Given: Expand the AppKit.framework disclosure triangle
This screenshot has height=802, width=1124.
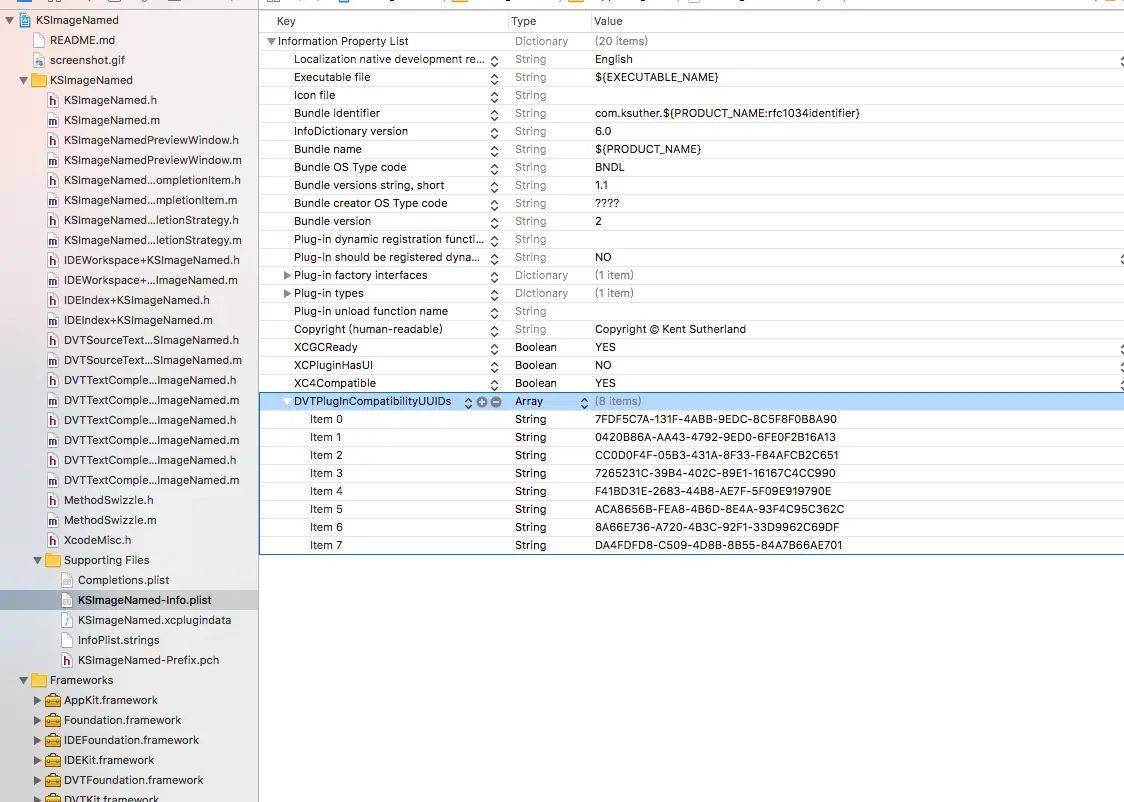Looking at the screenshot, I should coord(37,700).
